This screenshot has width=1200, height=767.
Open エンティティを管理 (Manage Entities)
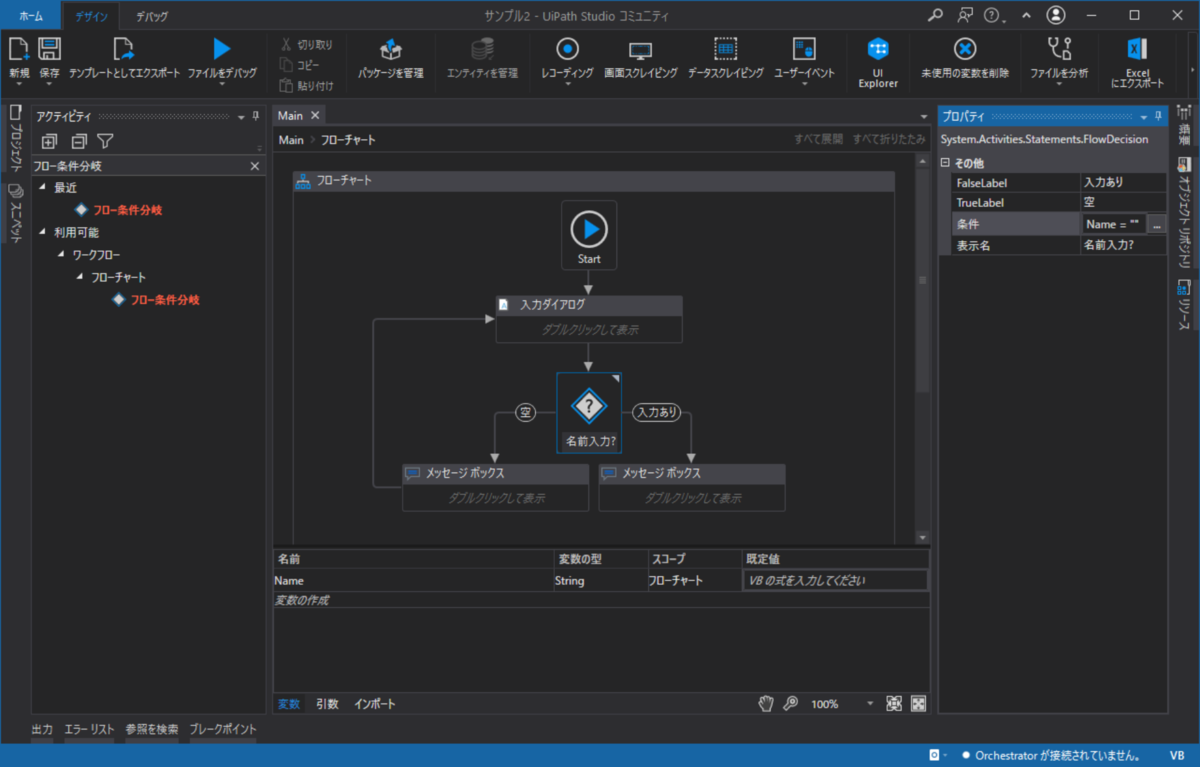click(x=482, y=58)
